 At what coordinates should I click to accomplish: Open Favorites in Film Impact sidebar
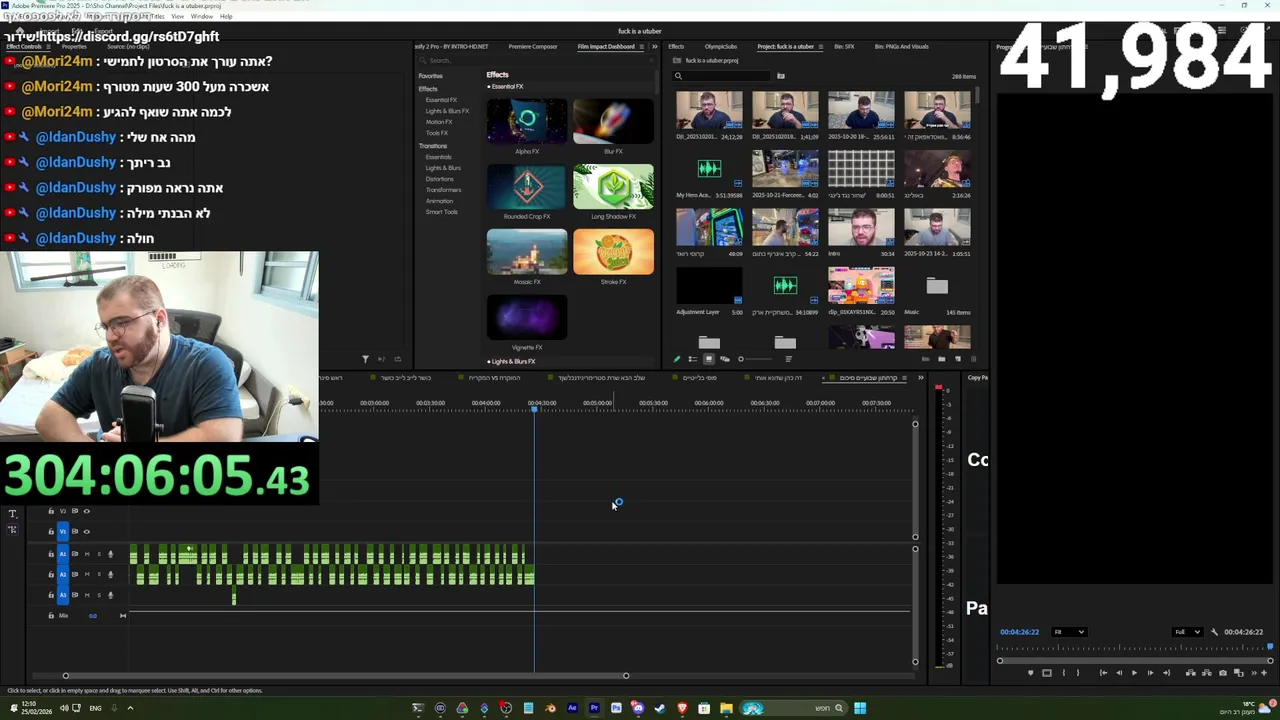(x=431, y=76)
